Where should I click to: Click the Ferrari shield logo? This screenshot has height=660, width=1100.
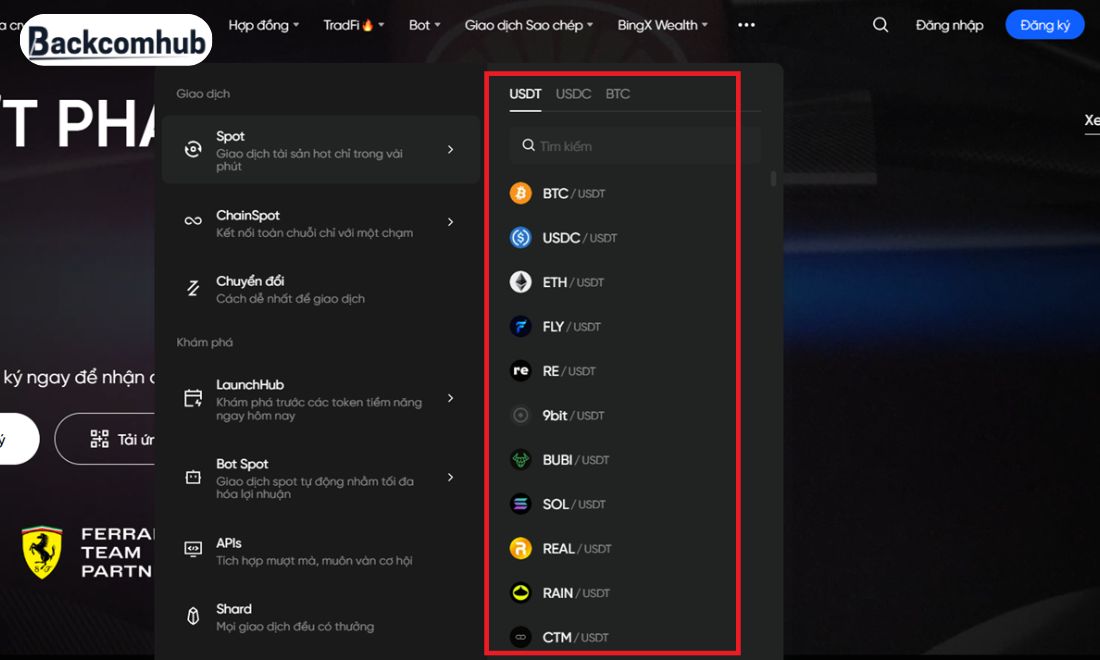(42, 552)
